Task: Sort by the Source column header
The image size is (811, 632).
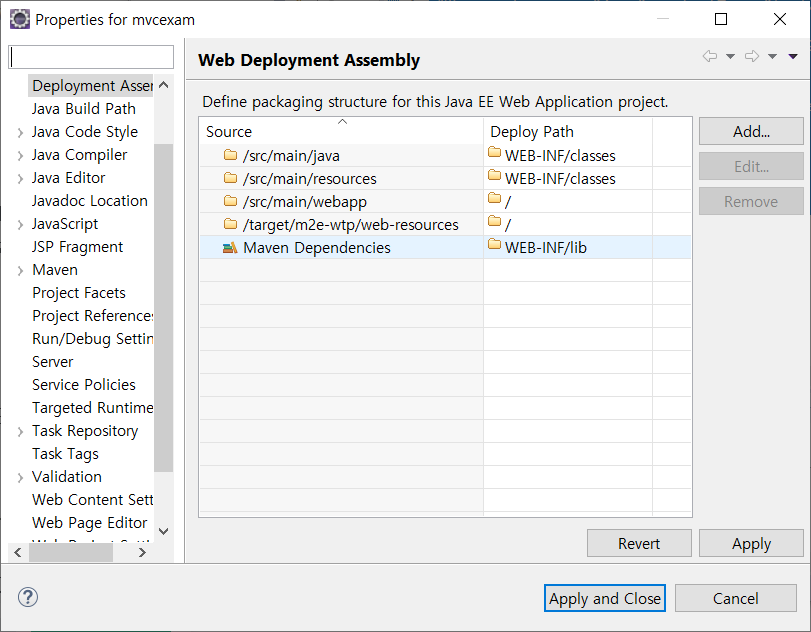Action: [340, 132]
